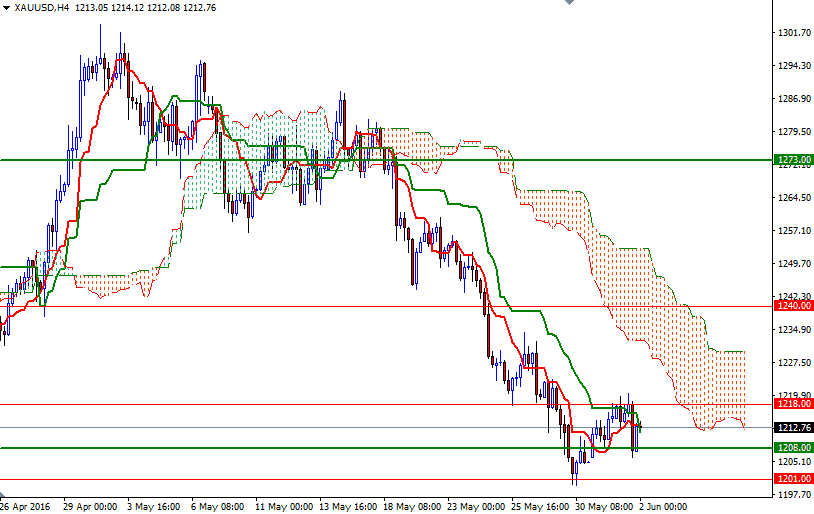This screenshot has width=814, height=514.
Task: Click the small triangle marker at bottom-left corner
Action: [x=4, y=495]
